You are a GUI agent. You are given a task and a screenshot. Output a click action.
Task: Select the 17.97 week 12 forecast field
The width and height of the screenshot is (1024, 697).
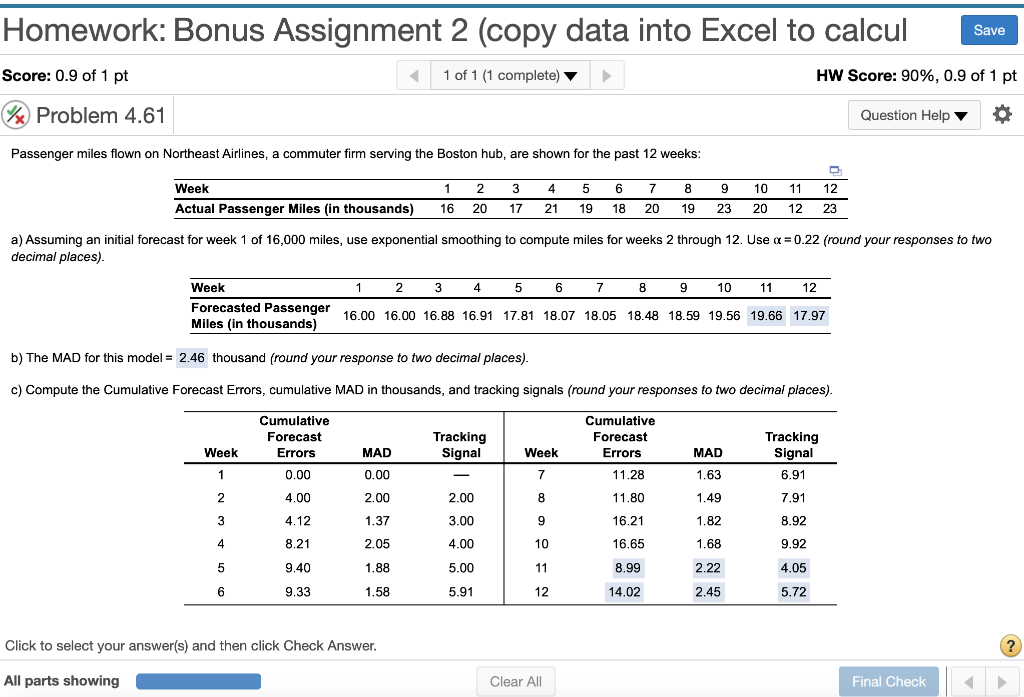pos(810,315)
